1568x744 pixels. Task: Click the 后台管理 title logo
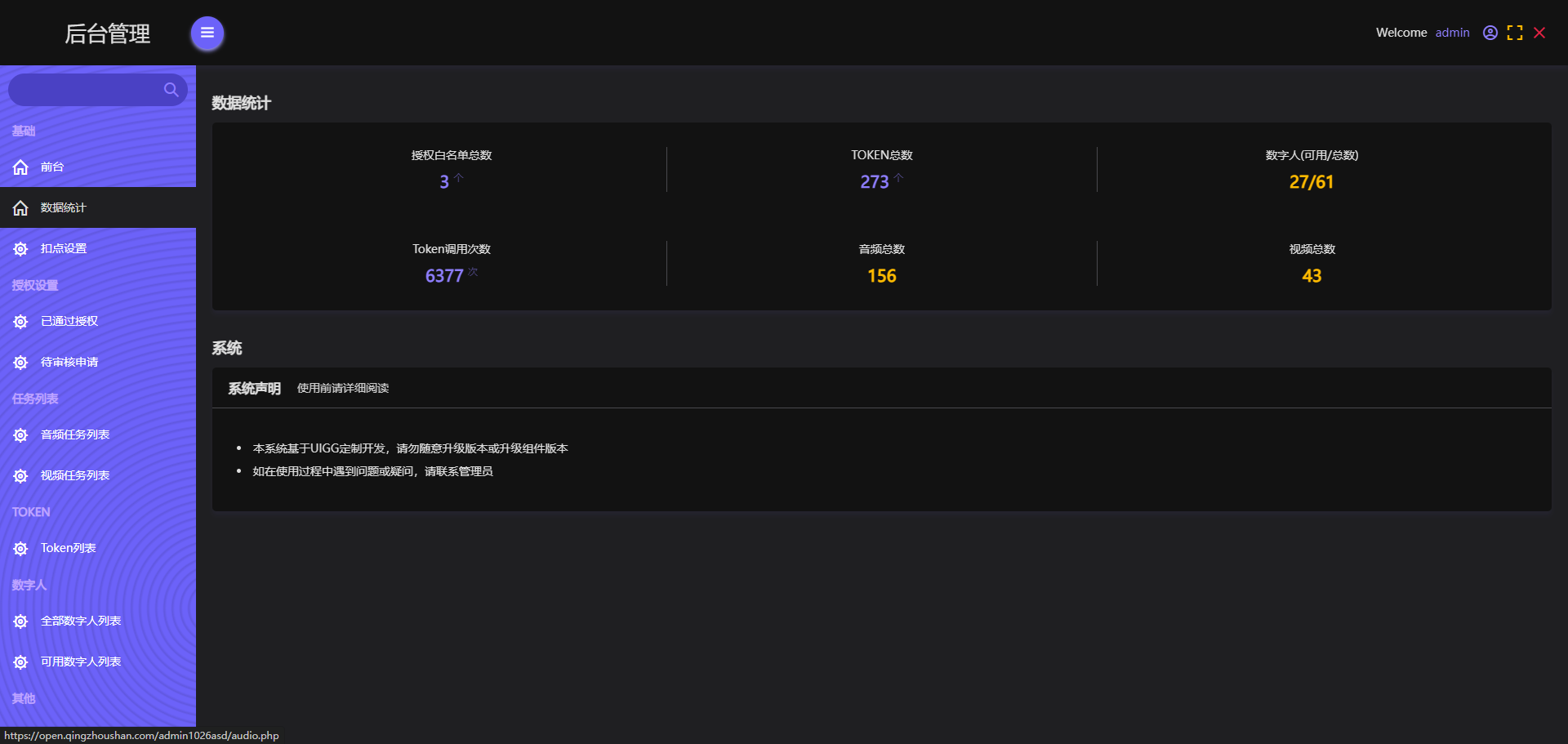[x=107, y=33]
